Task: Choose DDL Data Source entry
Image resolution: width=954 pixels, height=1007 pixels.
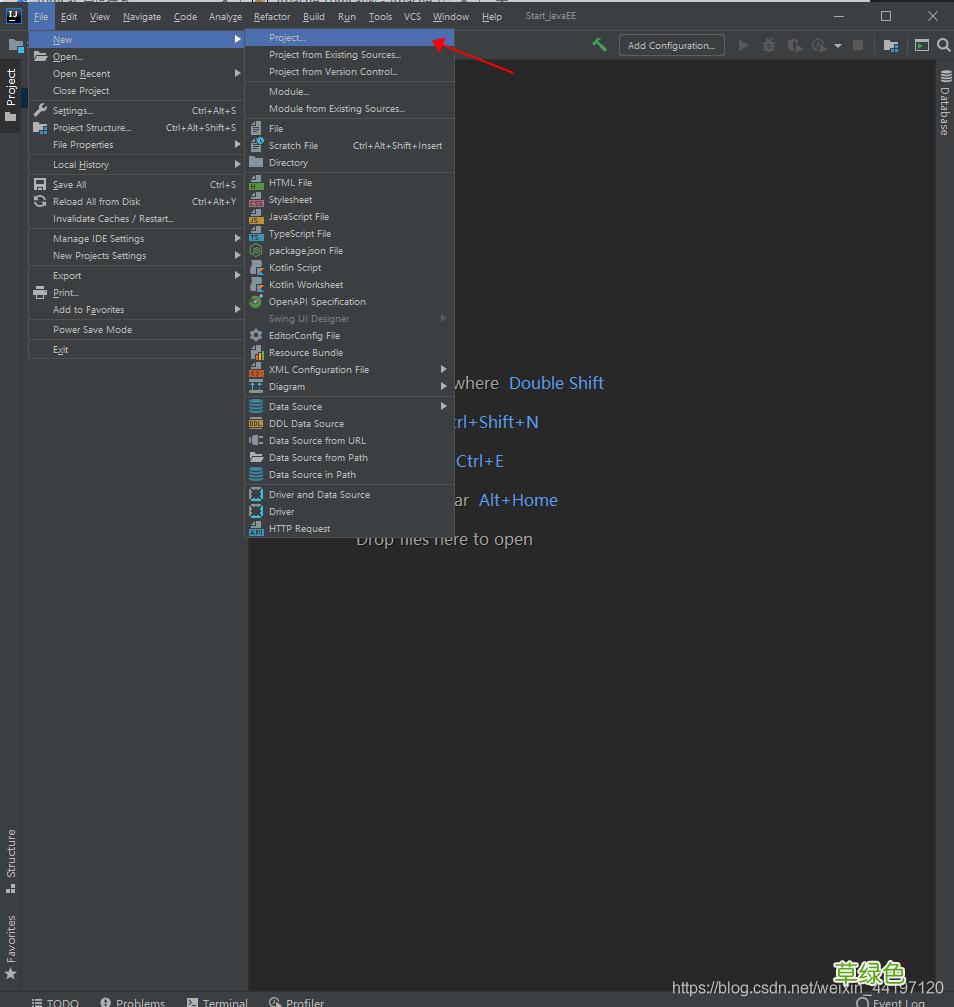Action: tap(306, 424)
